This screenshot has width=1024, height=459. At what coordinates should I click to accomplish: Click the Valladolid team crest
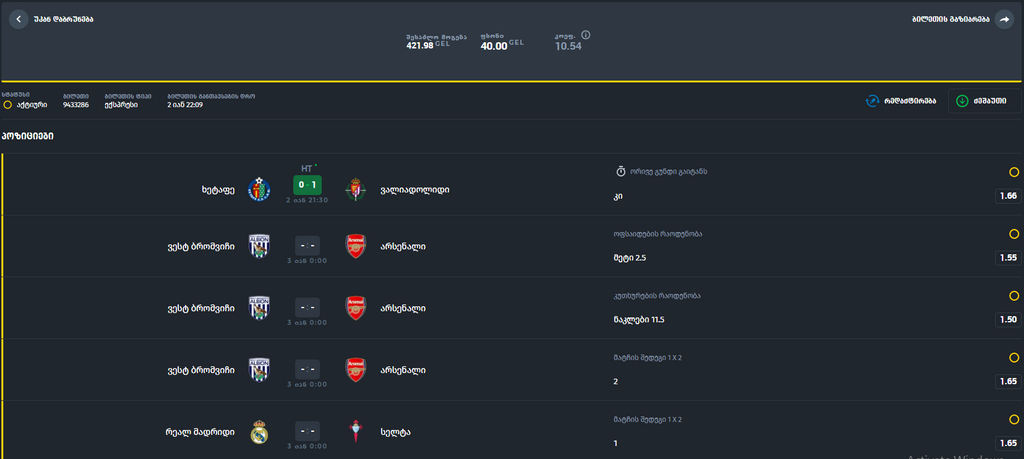[355, 189]
